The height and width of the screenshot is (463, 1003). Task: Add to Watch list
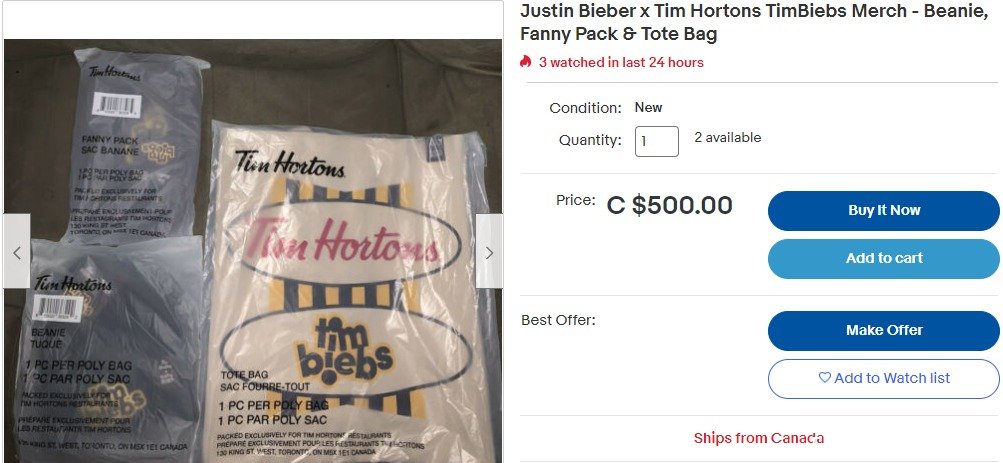[x=883, y=379]
